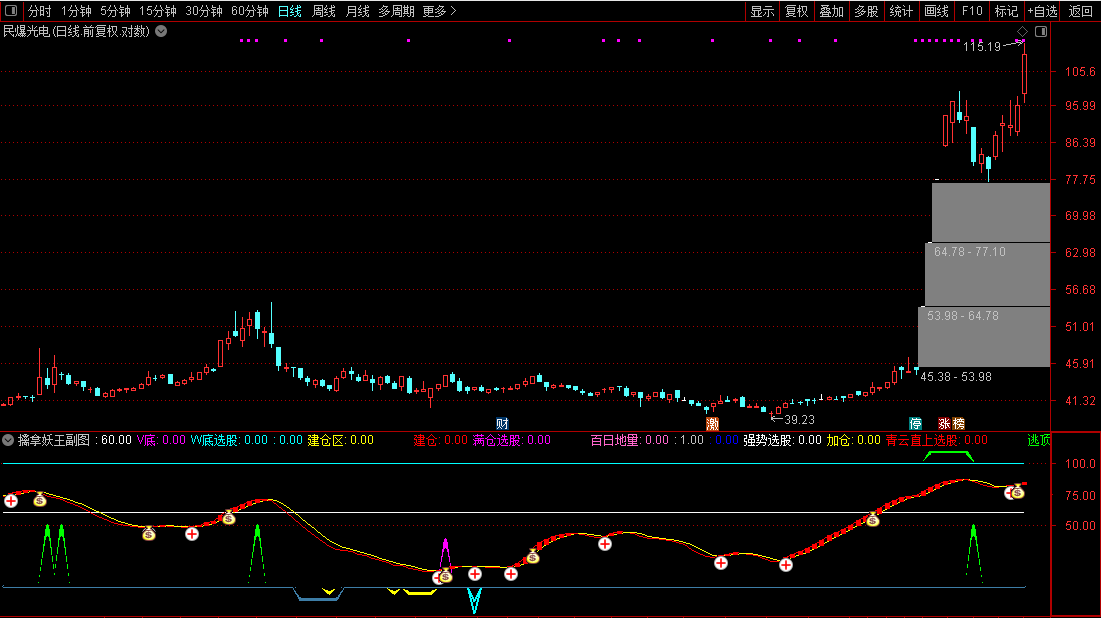Open the F10 company info button

point(971,11)
